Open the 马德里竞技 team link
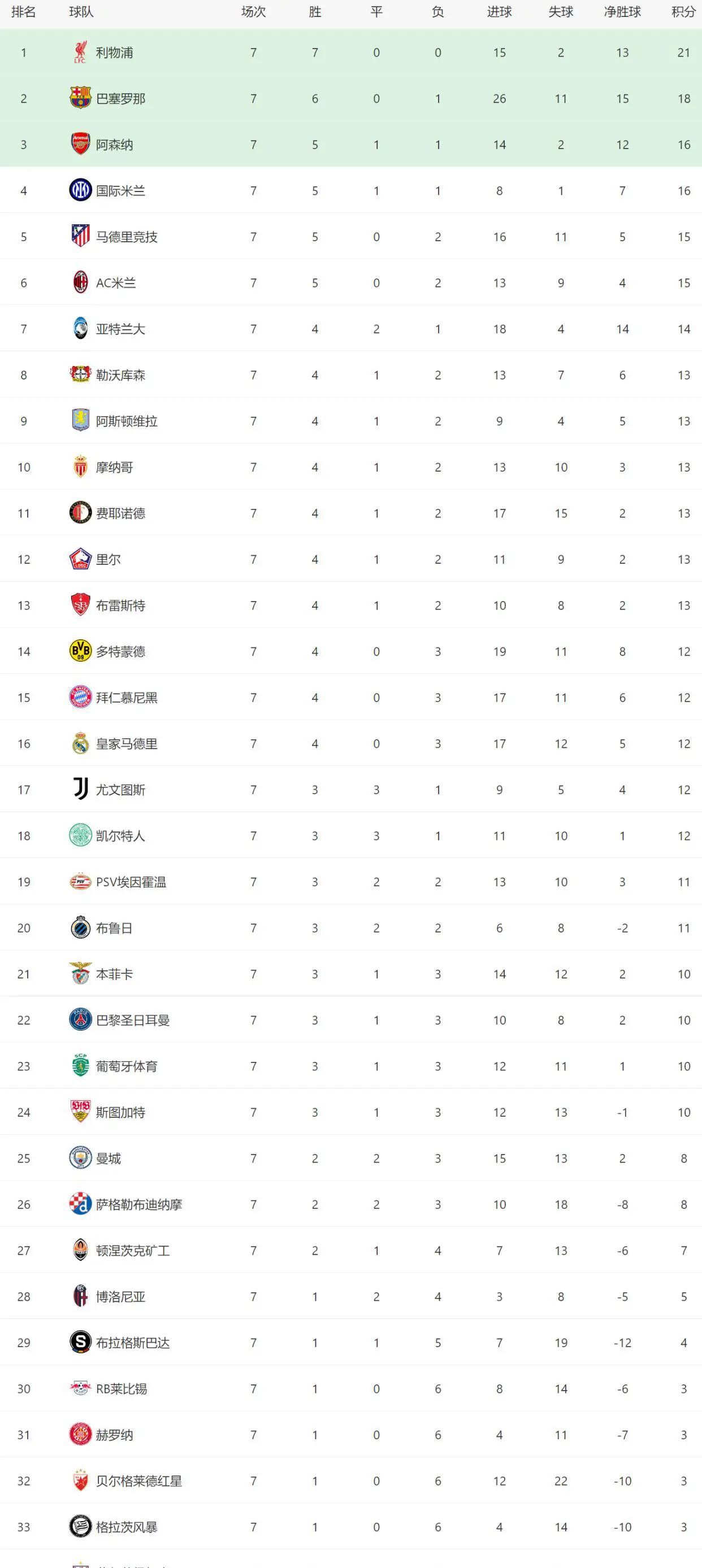The image size is (702, 1568). pyautogui.click(x=127, y=237)
